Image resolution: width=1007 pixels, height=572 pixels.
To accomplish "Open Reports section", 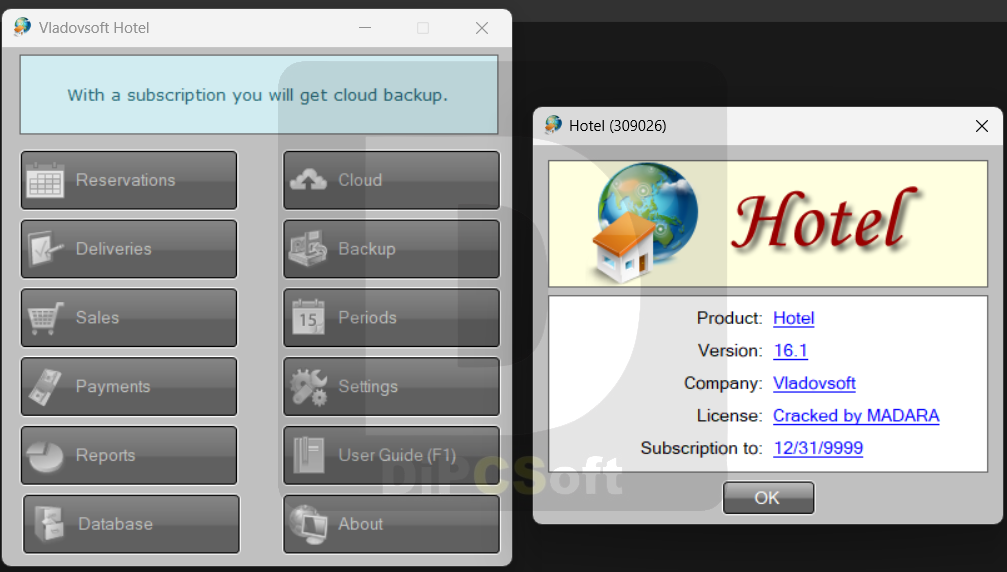I will 129,455.
